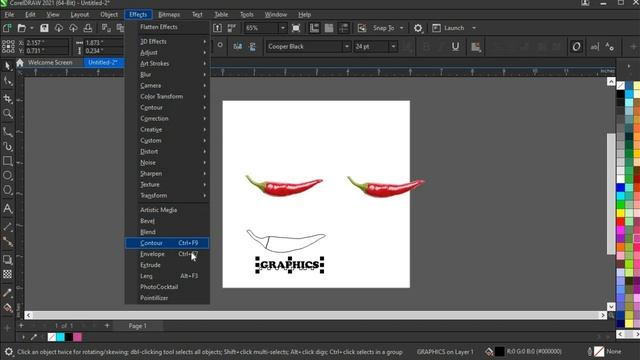The image size is (640, 360).
Task: Select the Transparency checkerboard tool
Action: [x=7, y=274]
